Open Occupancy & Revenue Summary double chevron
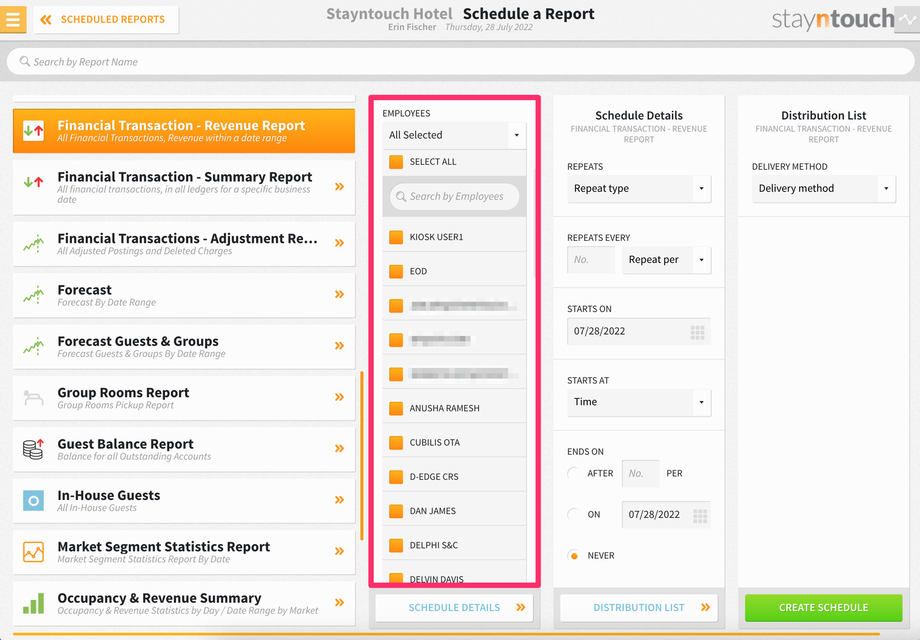Viewport: 920px width, 640px height. coord(339,602)
